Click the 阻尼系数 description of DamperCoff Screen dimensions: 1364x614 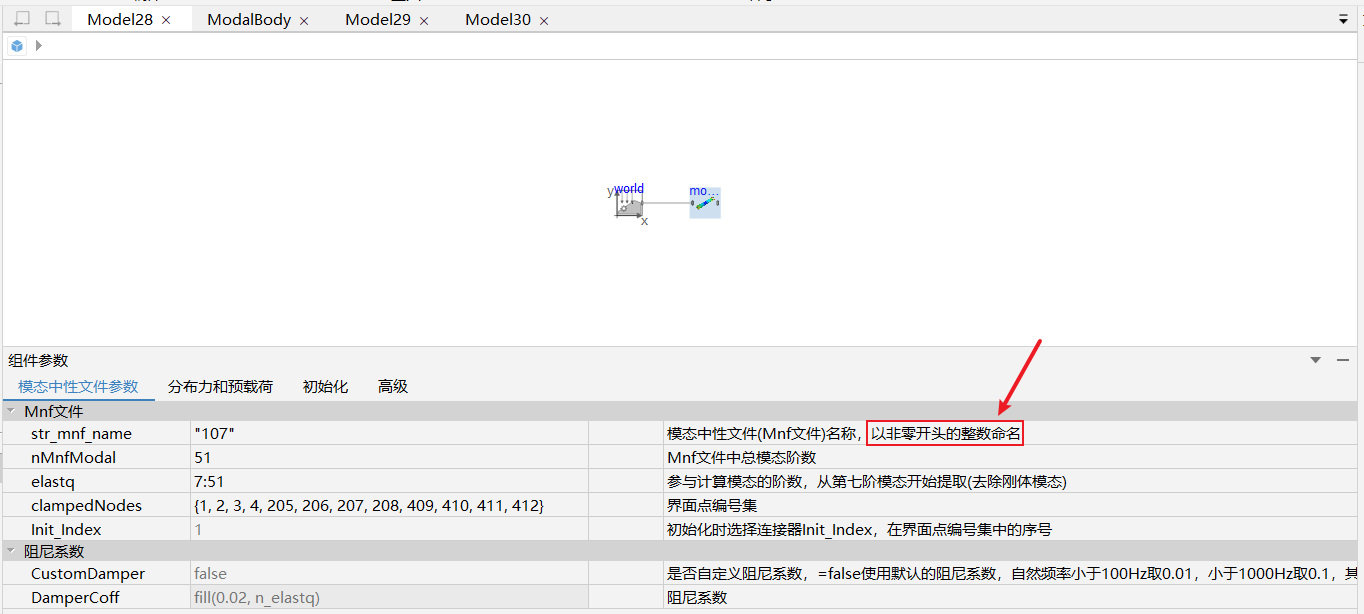pyautogui.click(x=697, y=597)
